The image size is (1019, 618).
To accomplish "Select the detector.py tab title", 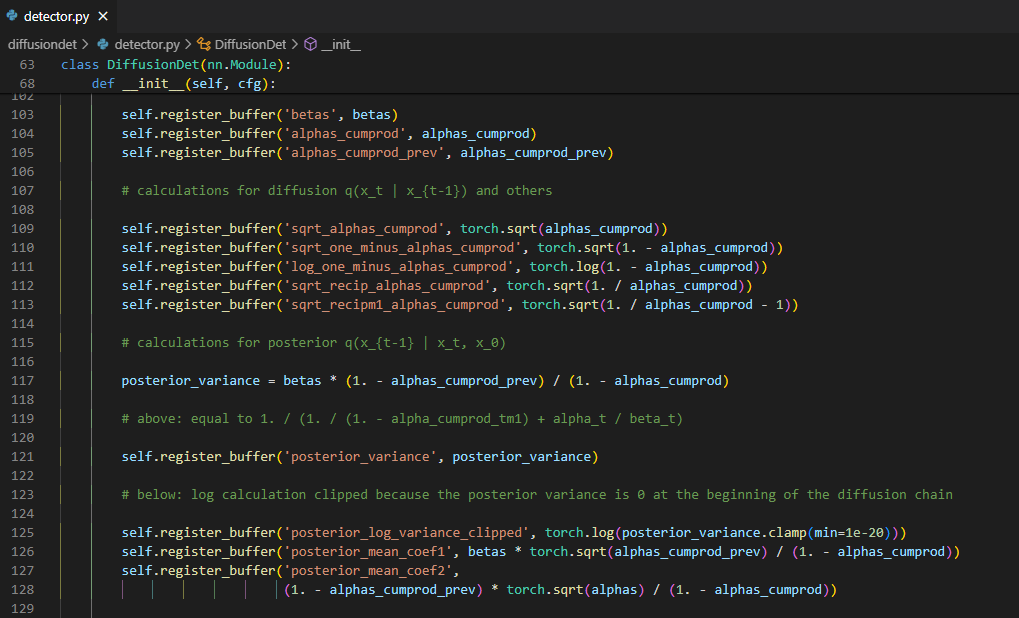I will 57,16.
